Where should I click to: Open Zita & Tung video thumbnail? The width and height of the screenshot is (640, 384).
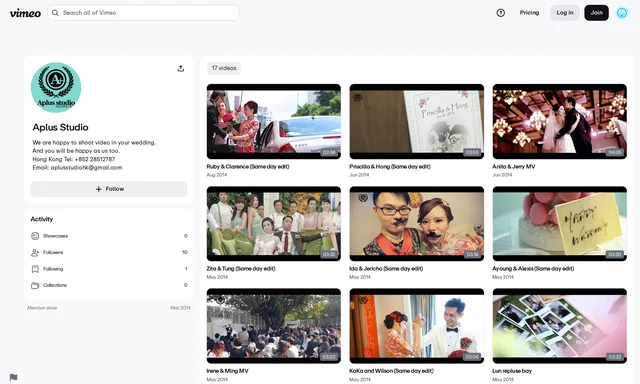point(273,224)
